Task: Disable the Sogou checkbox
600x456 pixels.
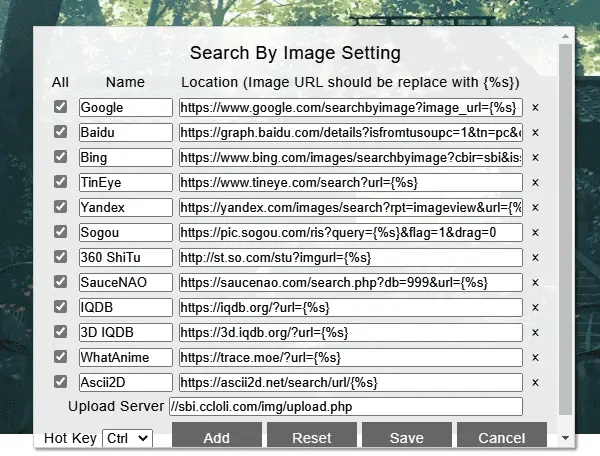Action: (60, 231)
